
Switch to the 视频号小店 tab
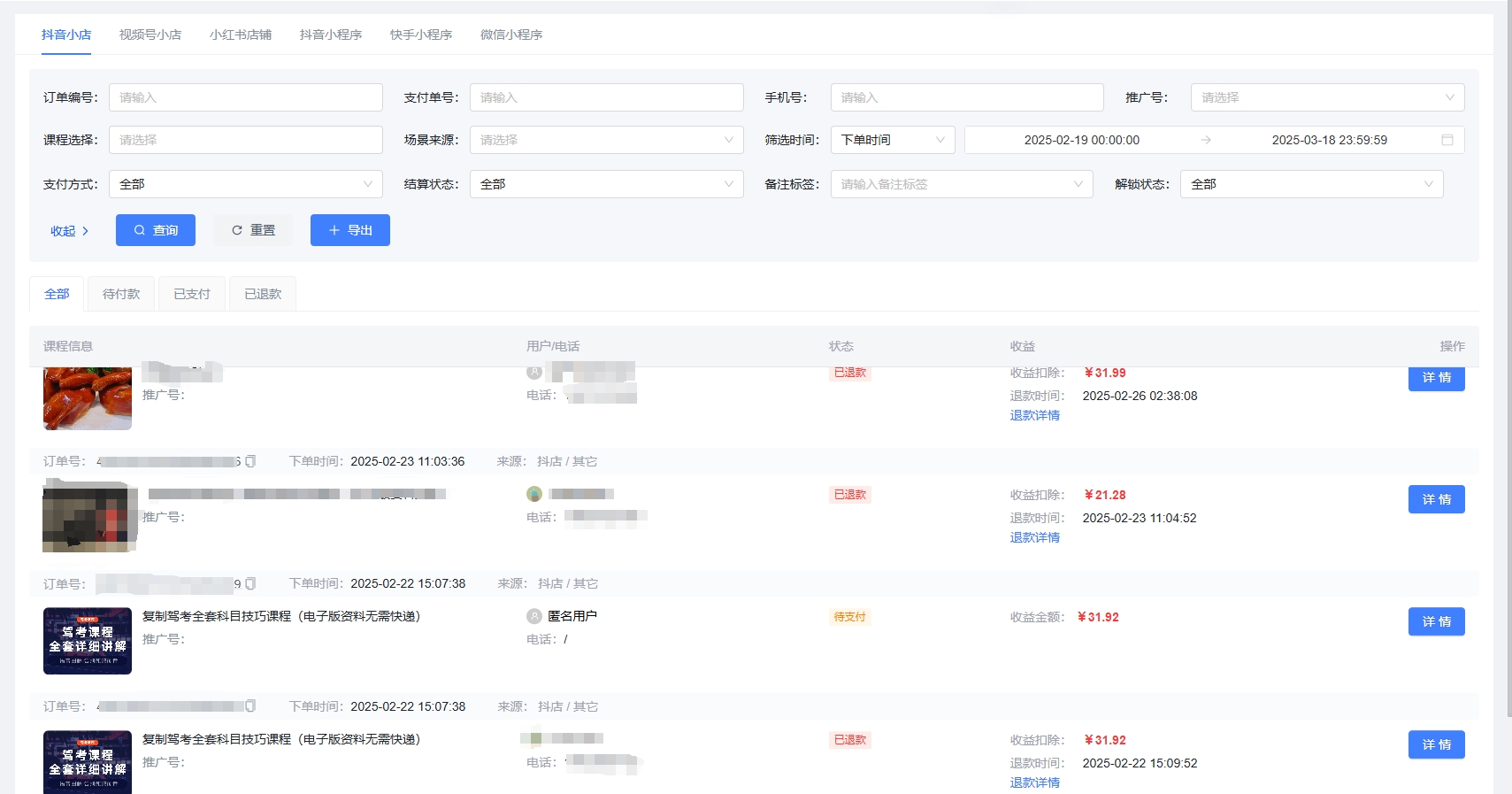pyautogui.click(x=150, y=35)
